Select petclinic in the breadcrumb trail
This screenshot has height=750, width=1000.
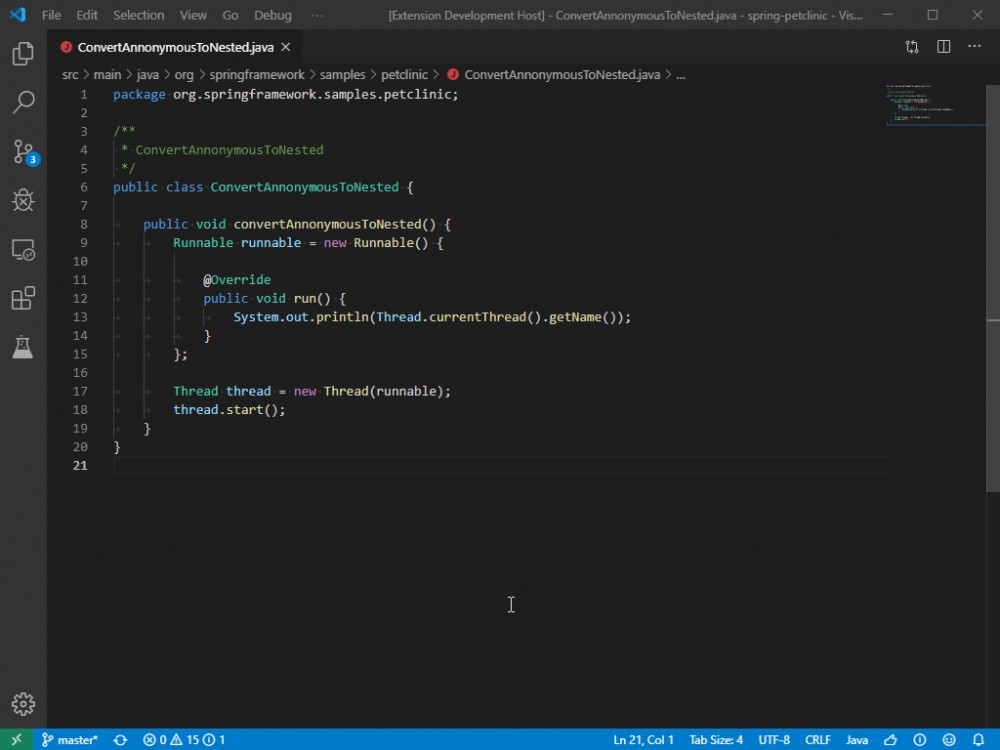405,74
